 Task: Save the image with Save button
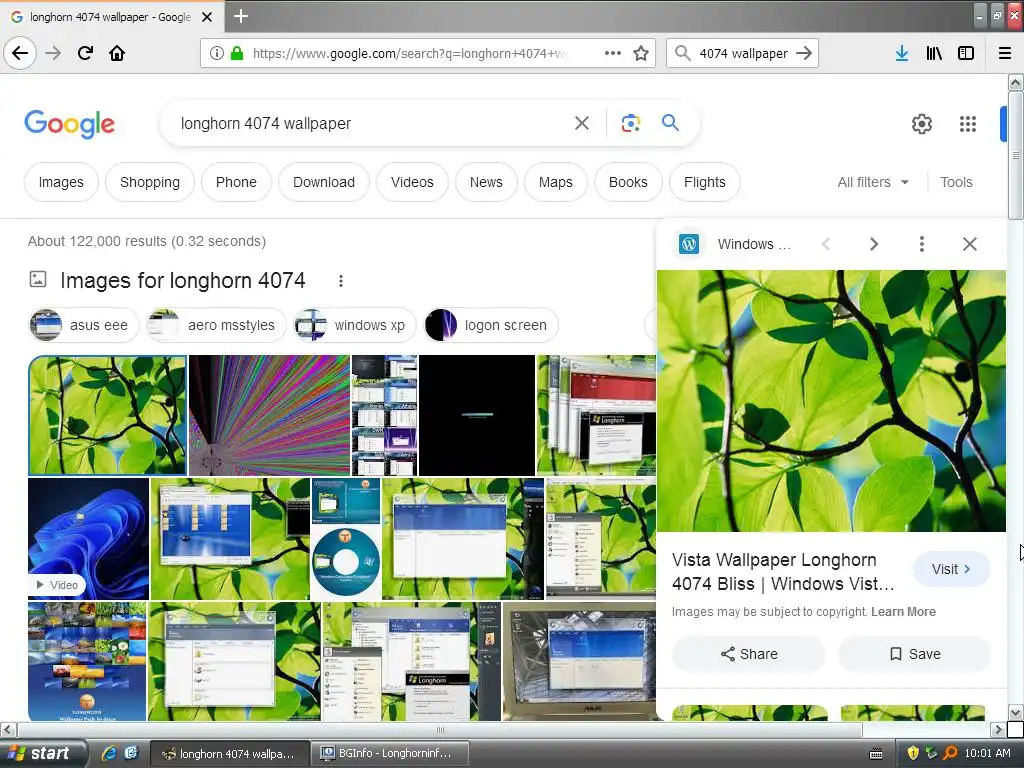pyautogui.click(x=915, y=654)
